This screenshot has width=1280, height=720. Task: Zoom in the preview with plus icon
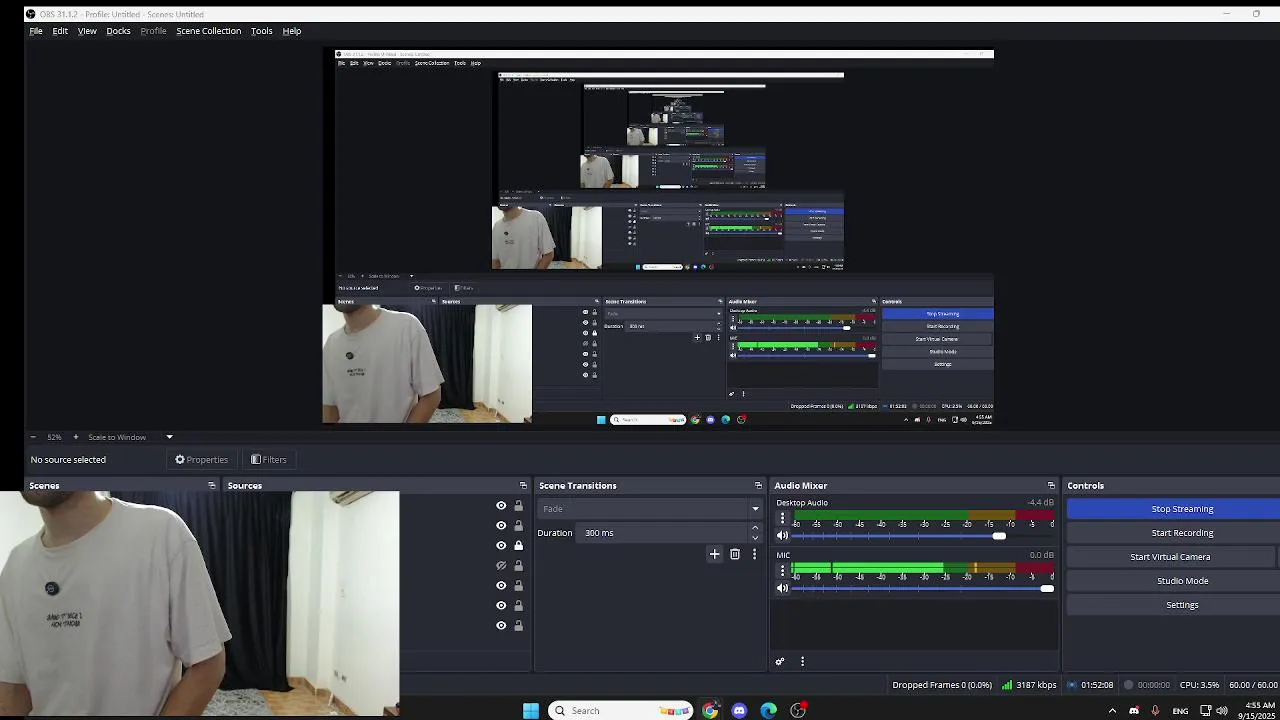(75, 437)
